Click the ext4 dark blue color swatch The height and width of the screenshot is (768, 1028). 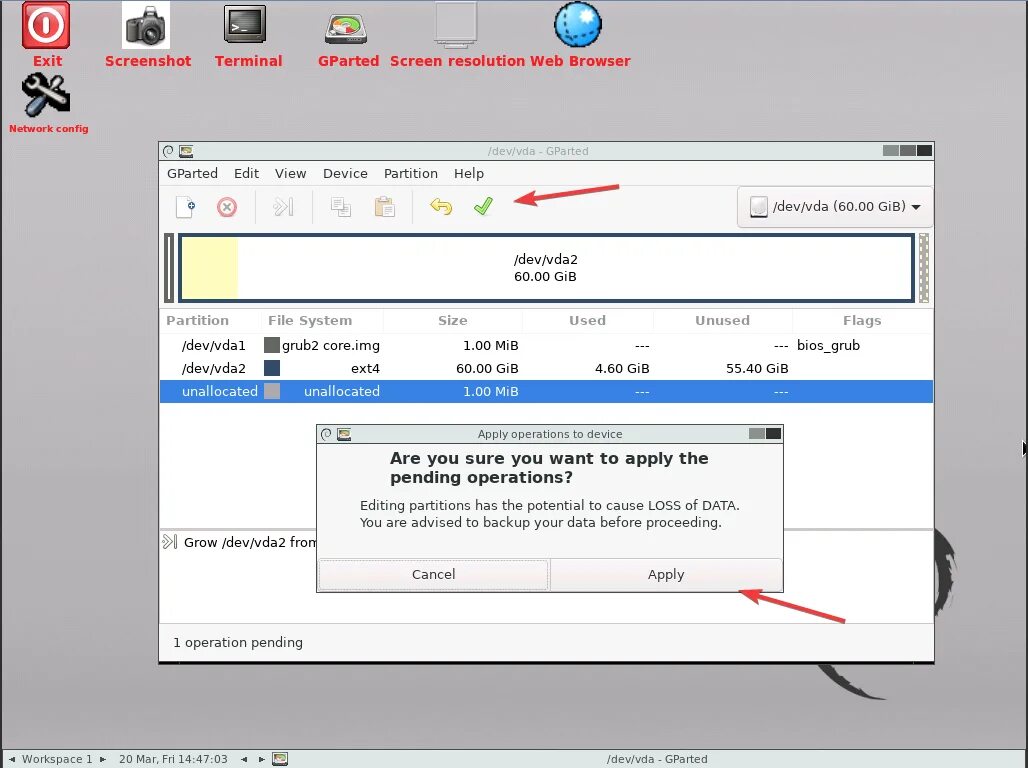click(271, 368)
